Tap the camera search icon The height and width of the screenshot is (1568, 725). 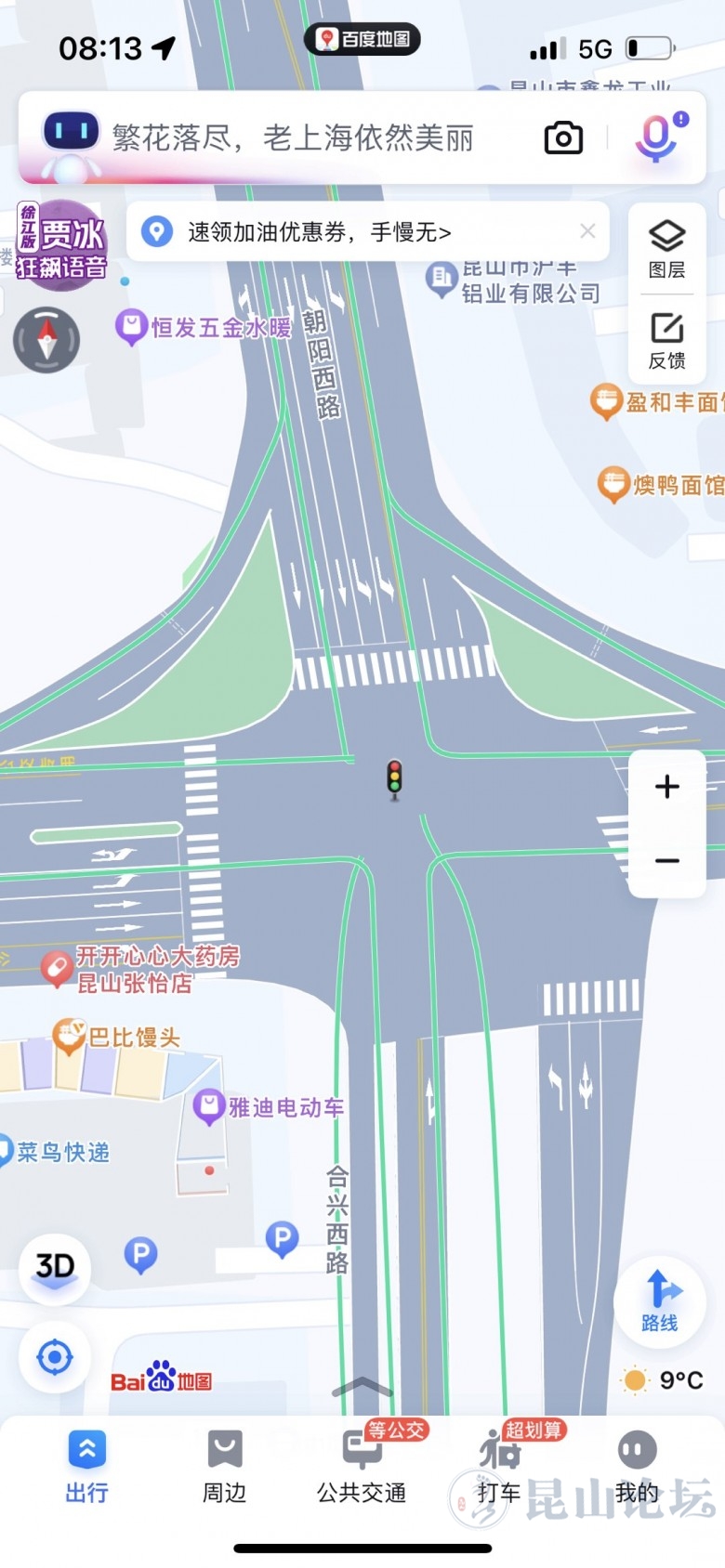(x=563, y=138)
